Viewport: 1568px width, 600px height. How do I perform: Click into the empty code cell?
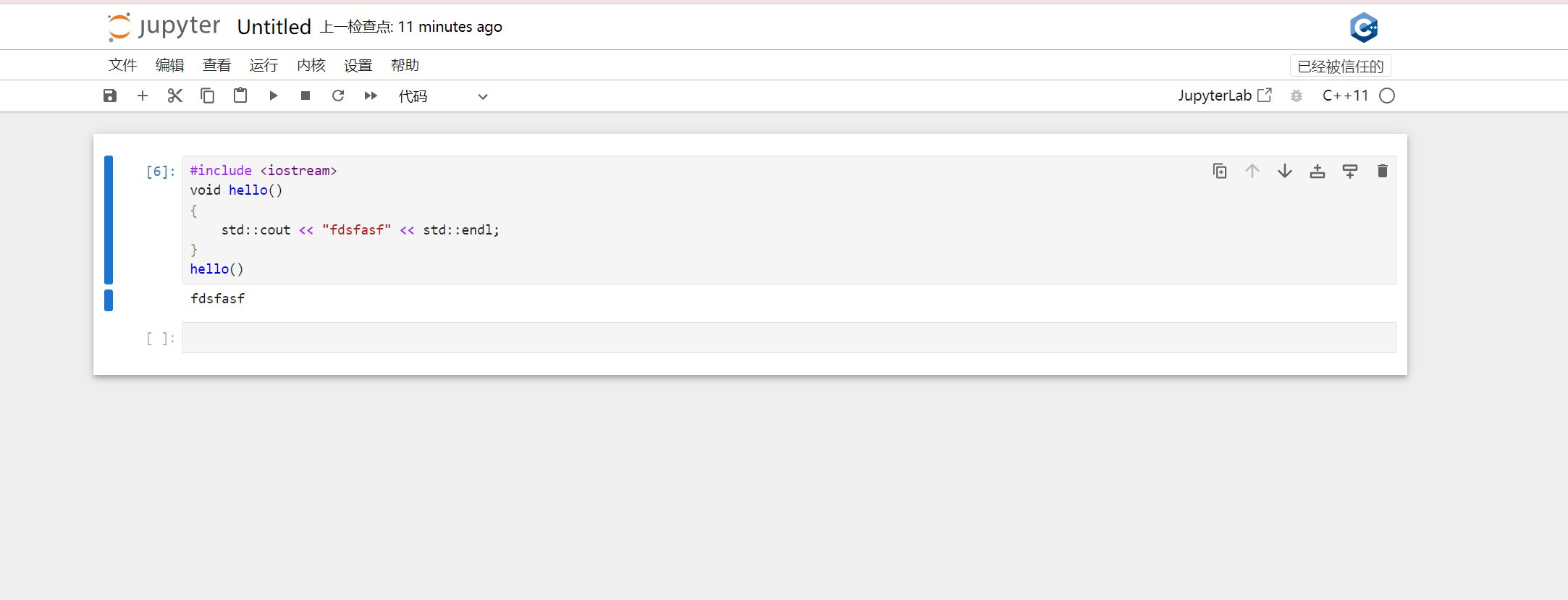point(788,338)
